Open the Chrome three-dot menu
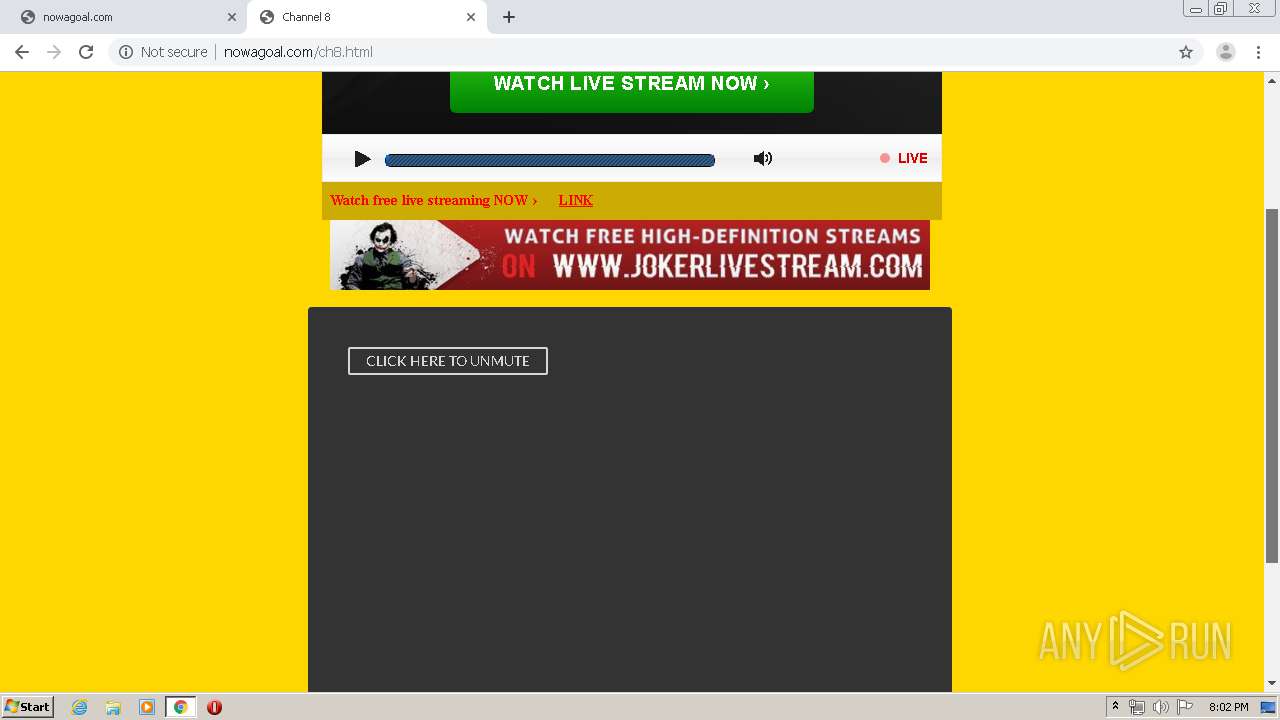The height and width of the screenshot is (720, 1280). click(1258, 52)
